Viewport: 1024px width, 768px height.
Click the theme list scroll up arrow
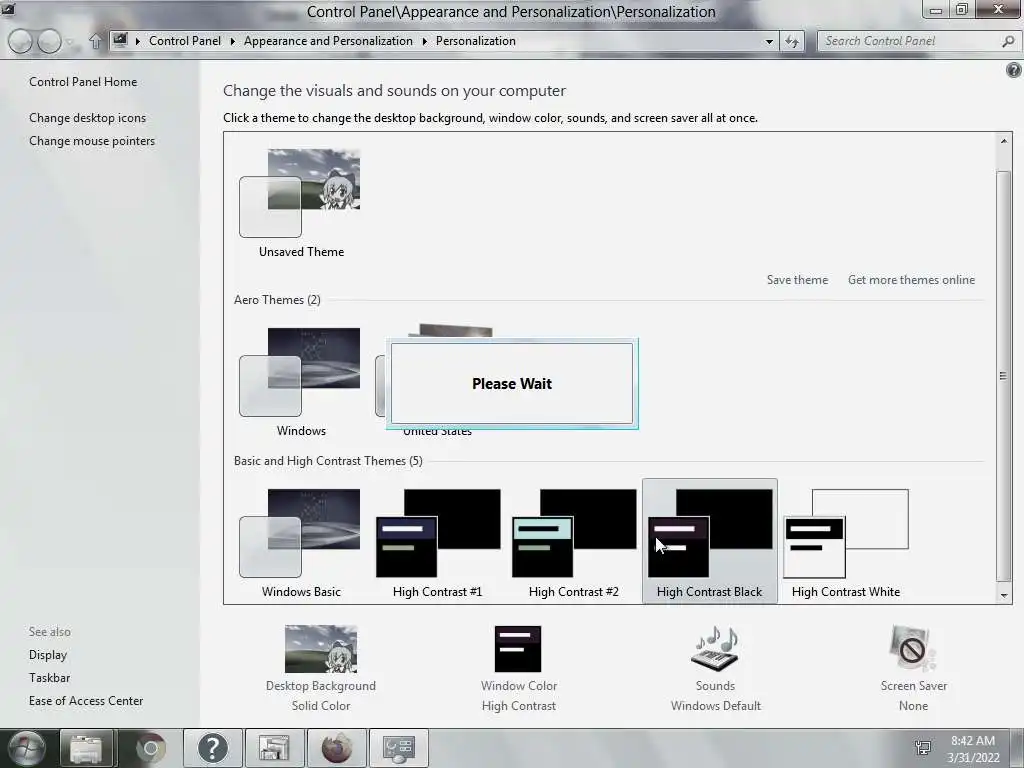1004,140
